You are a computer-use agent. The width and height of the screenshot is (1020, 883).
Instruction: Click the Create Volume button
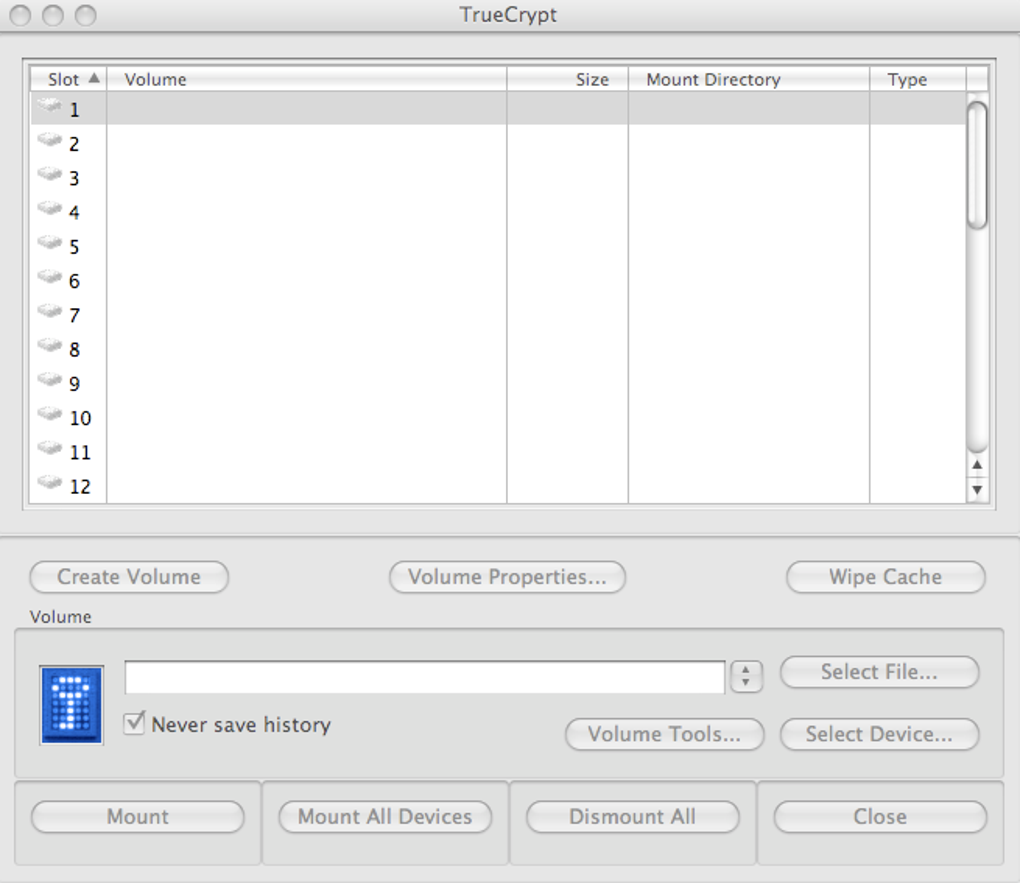(x=129, y=577)
